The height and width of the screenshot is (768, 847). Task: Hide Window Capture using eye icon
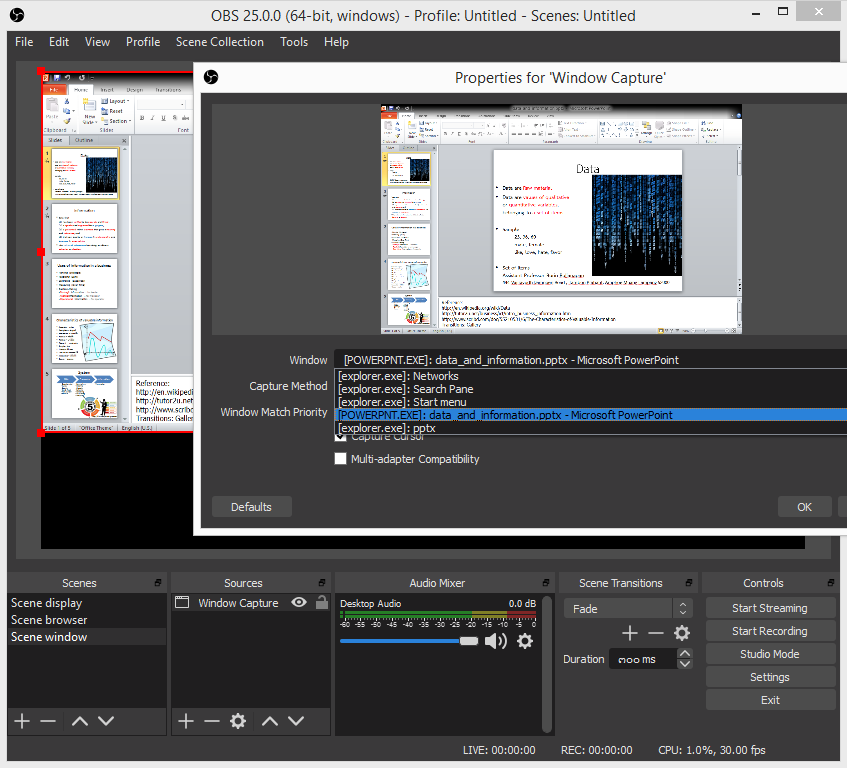coord(298,603)
